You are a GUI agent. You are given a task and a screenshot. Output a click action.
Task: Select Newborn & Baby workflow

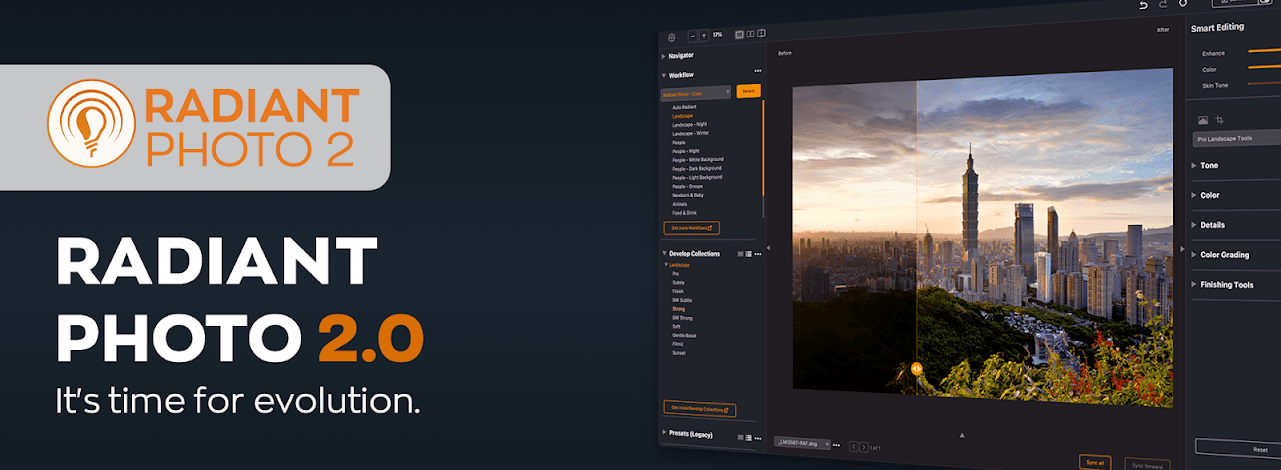[687, 195]
